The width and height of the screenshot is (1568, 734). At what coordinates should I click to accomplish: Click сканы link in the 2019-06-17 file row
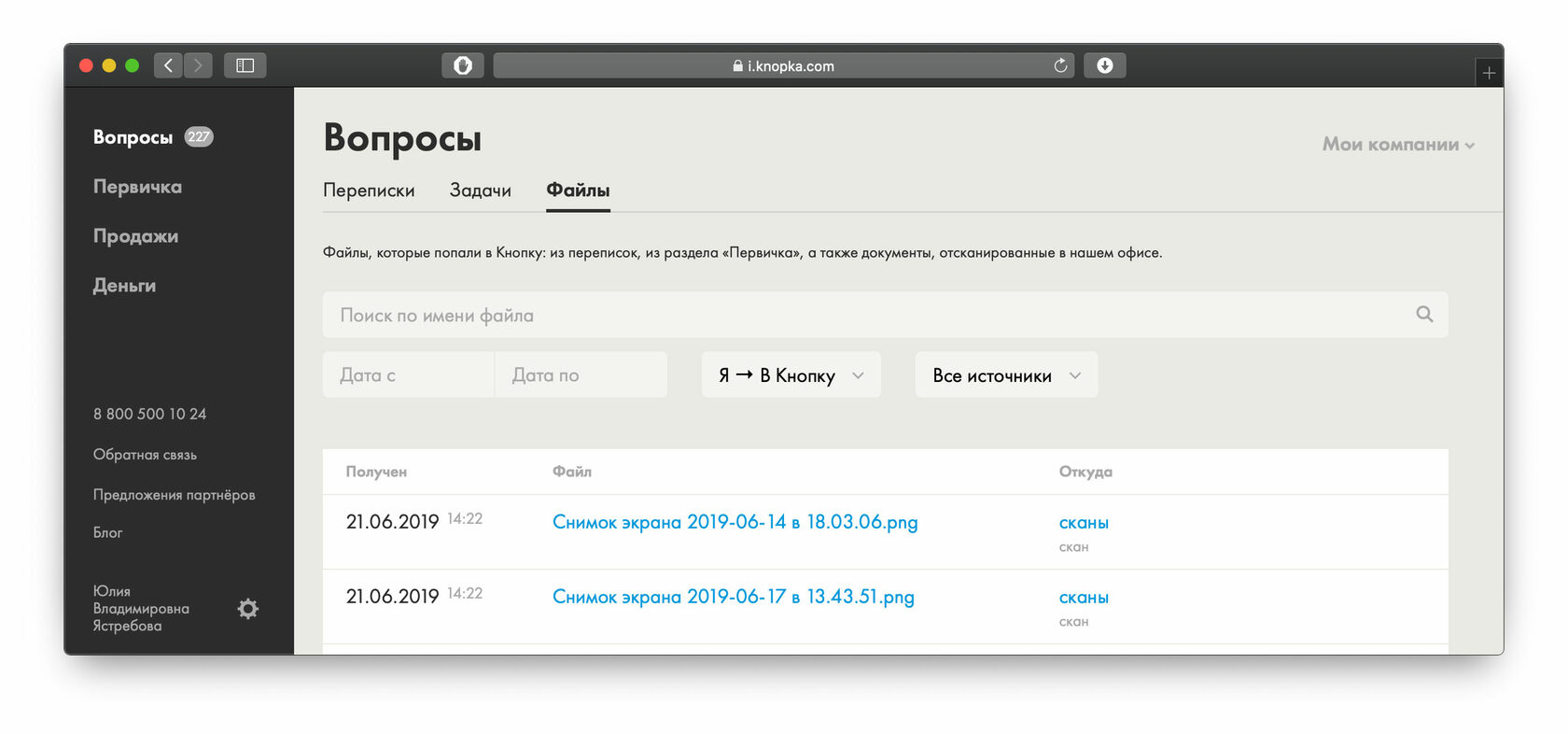1084,598
